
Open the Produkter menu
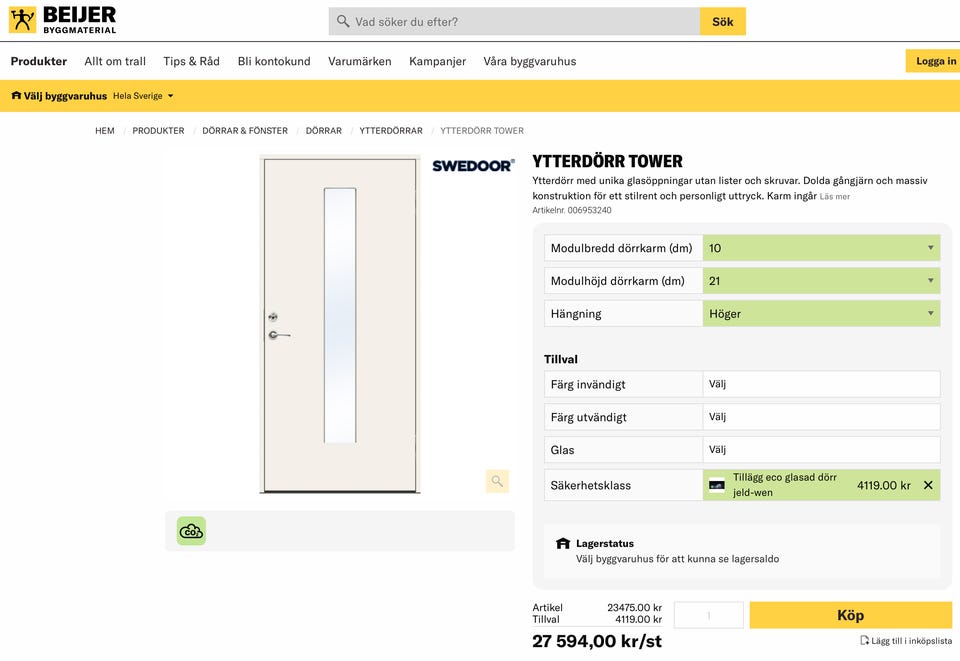pyautogui.click(x=39, y=61)
